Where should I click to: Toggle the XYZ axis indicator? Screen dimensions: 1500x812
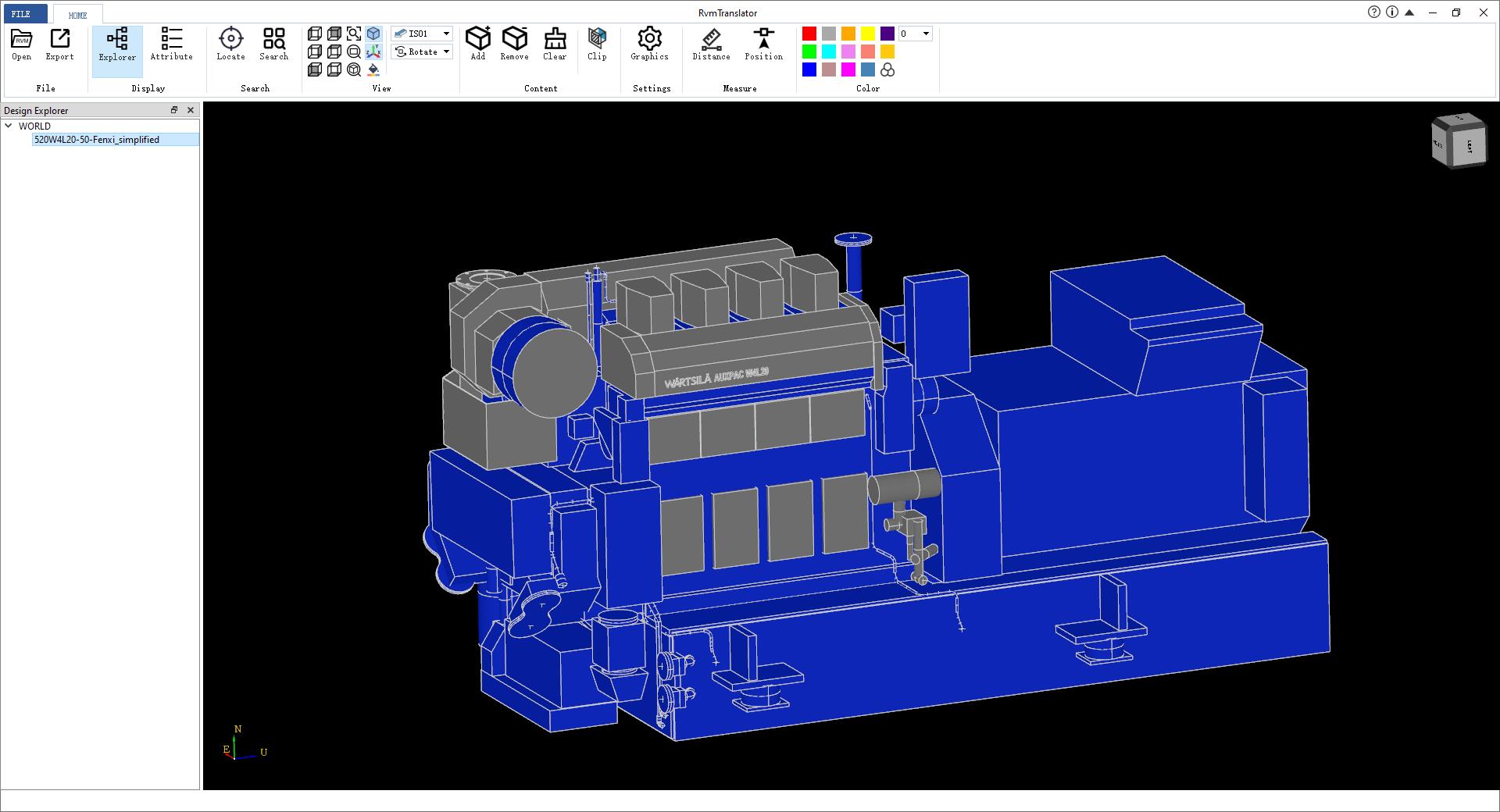[x=373, y=52]
